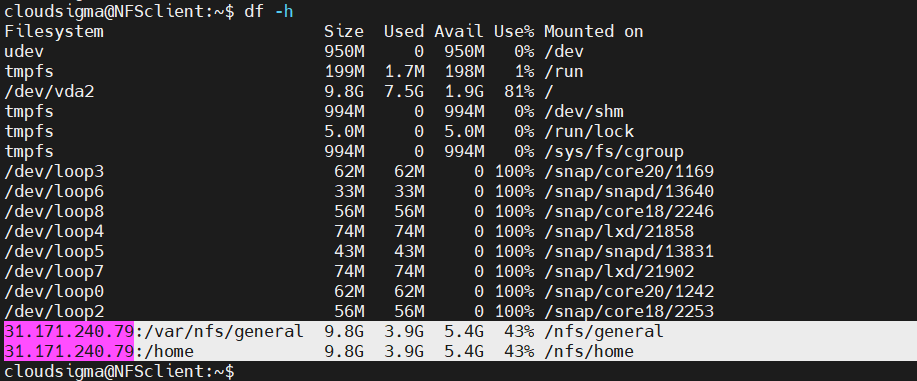Click the '199M' size value
The image size is (917, 381).
(344, 71)
